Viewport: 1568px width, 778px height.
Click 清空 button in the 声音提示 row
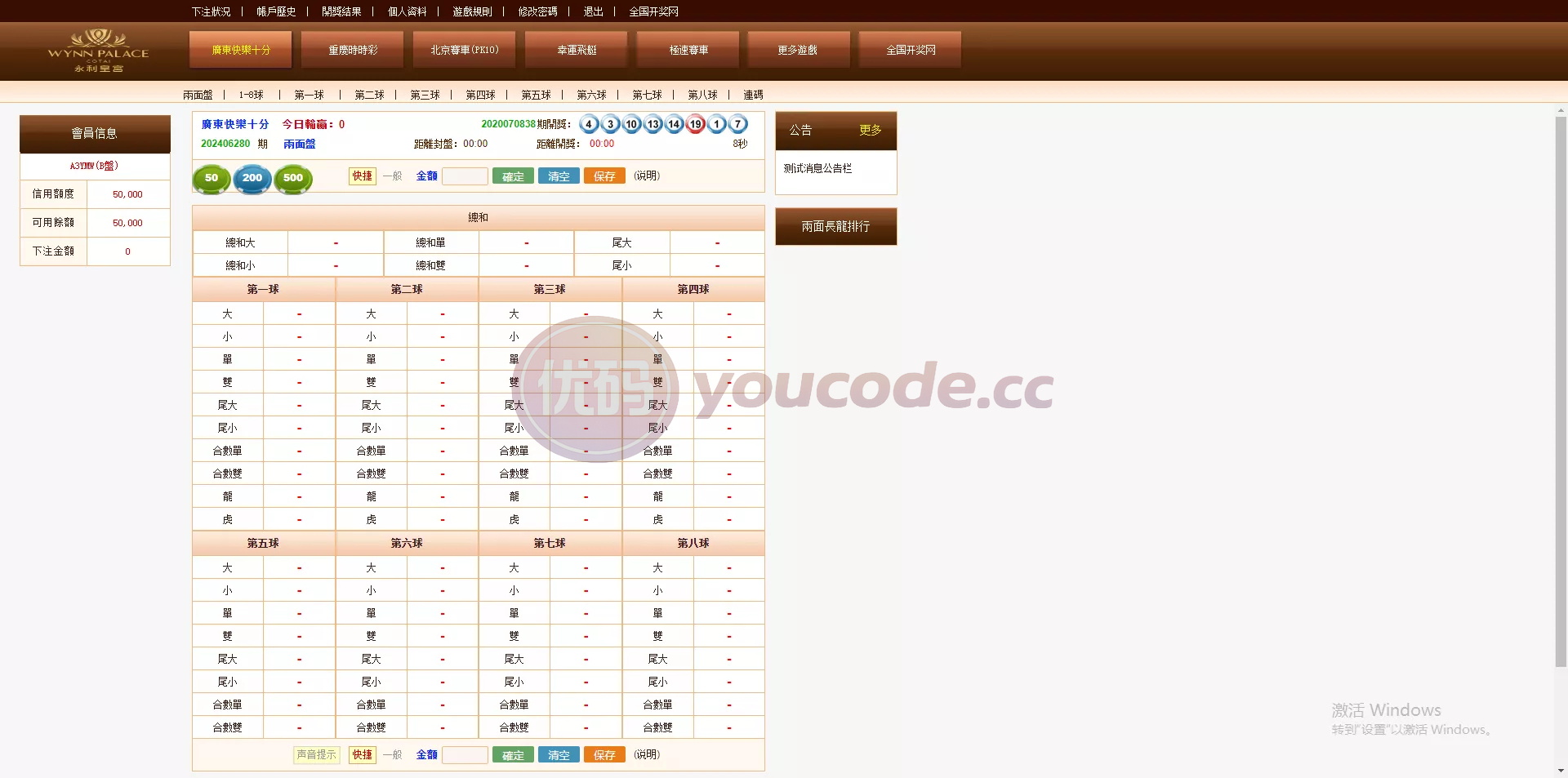559,755
